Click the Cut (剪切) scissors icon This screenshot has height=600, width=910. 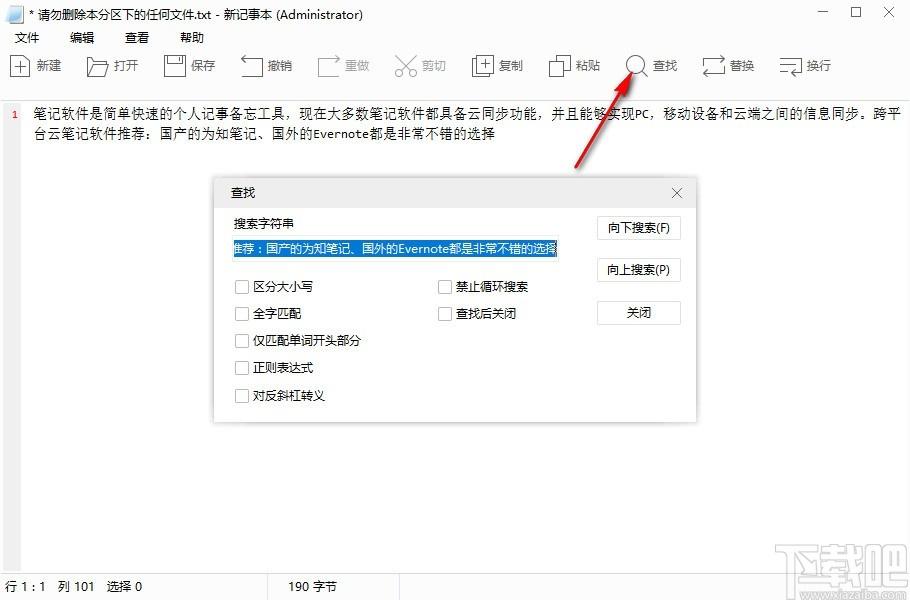[x=406, y=66]
